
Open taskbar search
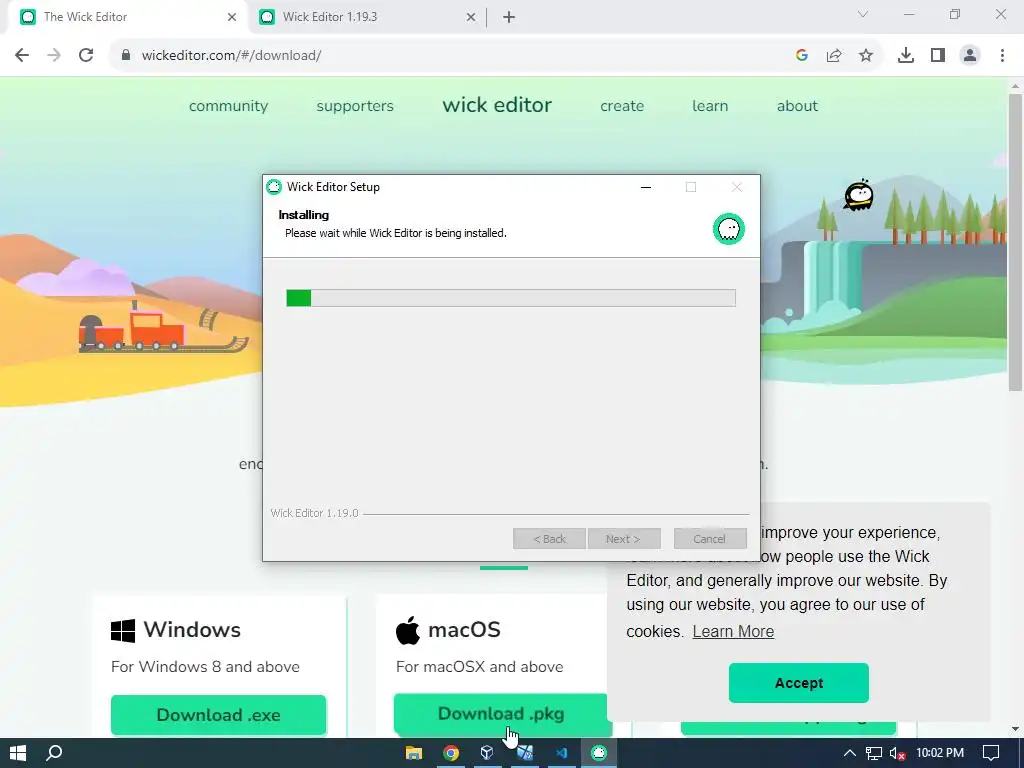coord(54,753)
